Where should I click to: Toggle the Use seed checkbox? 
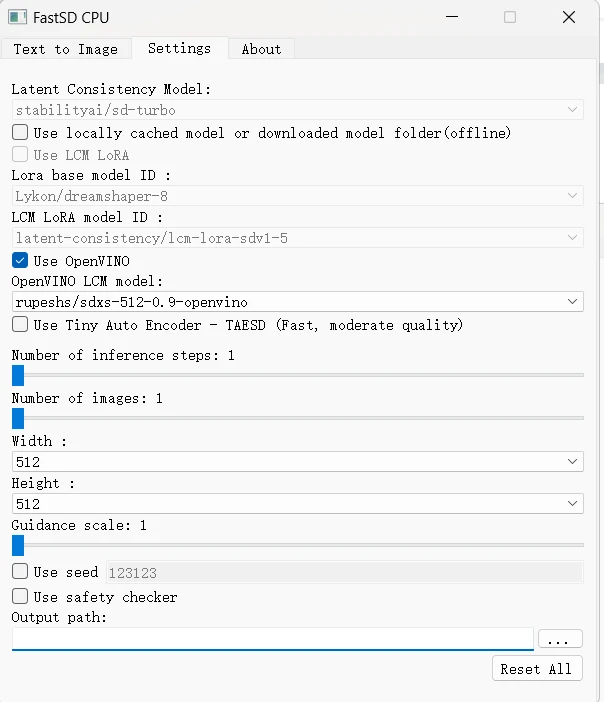coord(20,572)
